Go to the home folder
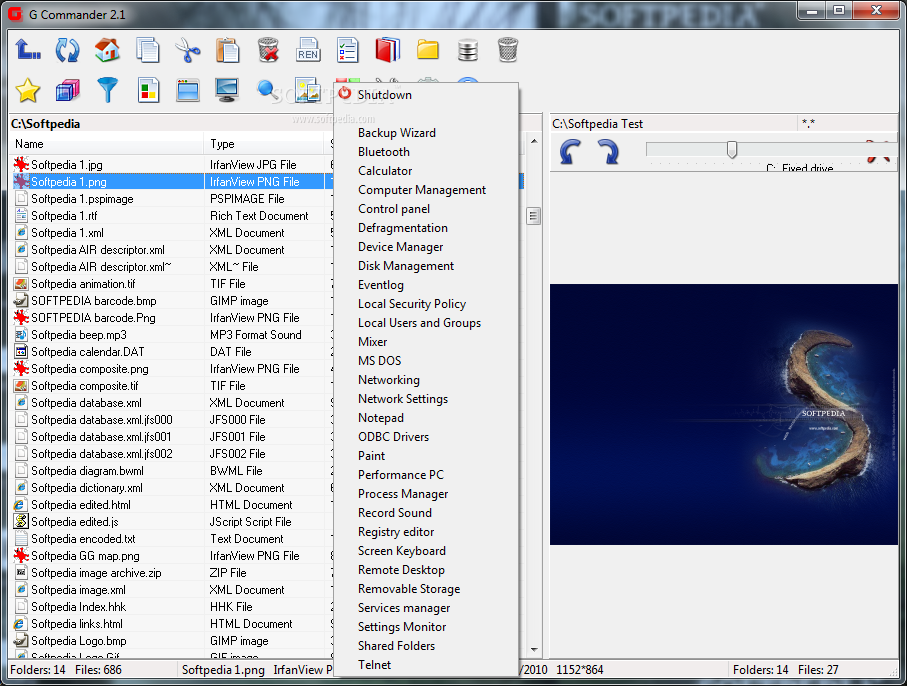This screenshot has width=907, height=686. (x=107, y=50)
